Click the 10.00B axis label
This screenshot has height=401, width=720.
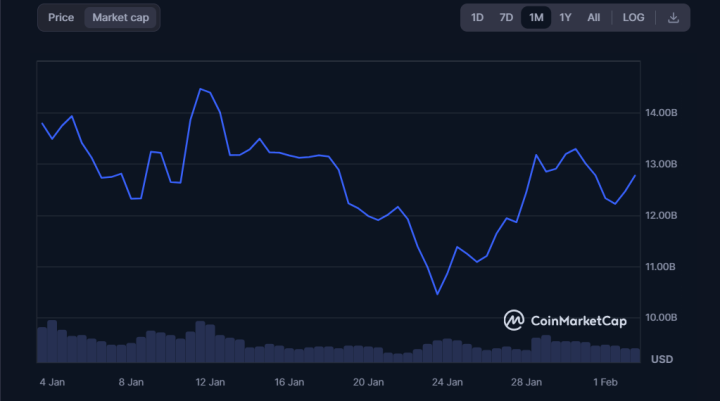click(x=661, y=317)
